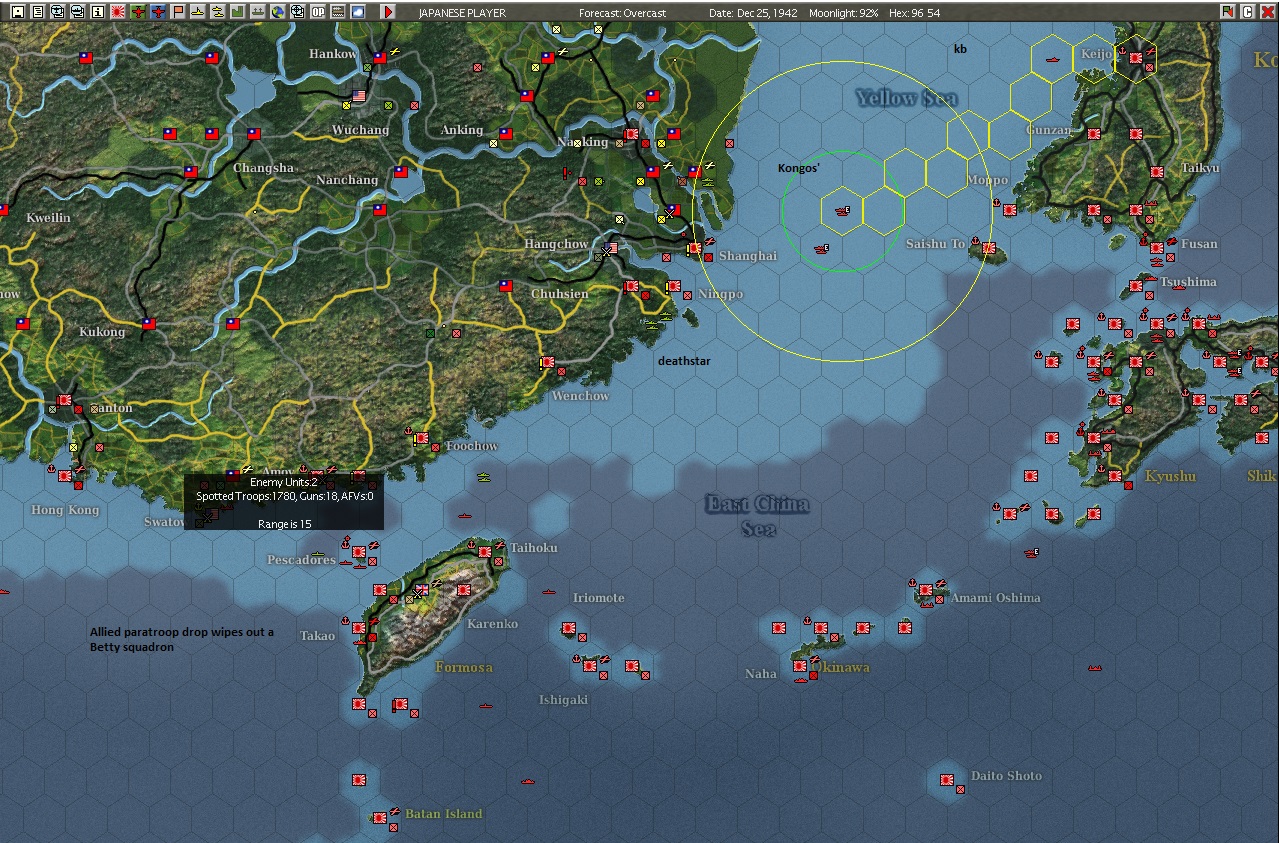Select the Chinese flag next to Nanchang
The image size is (1279, 843).
coord(401,172)
